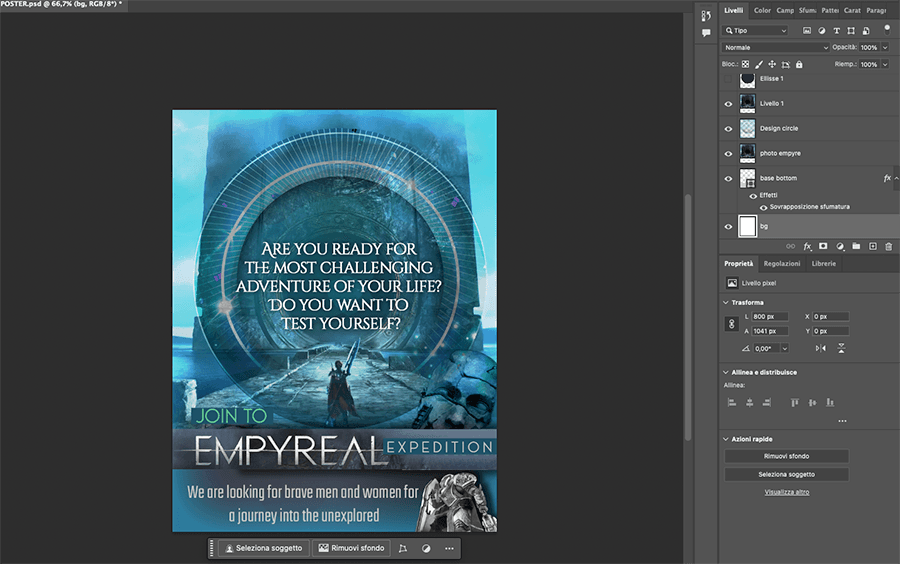
Task: Open the Color panel tab
Action: 762,10
